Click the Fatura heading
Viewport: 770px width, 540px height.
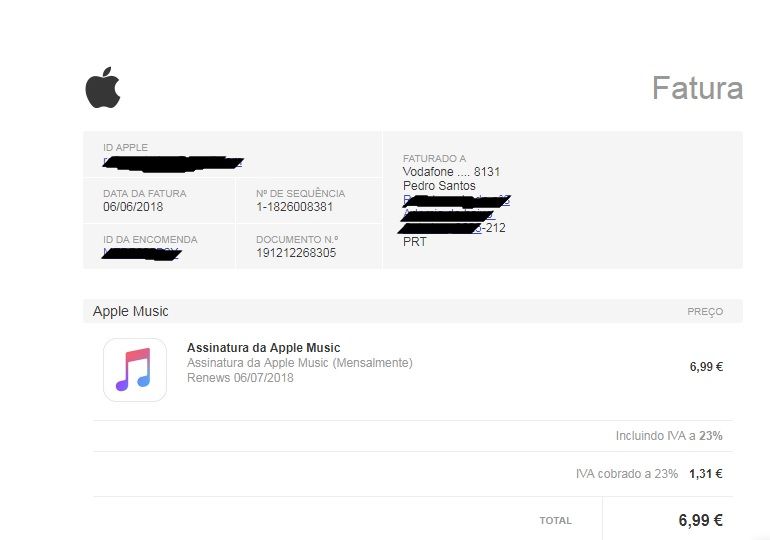pyautogui.click(x=697, y=88)
